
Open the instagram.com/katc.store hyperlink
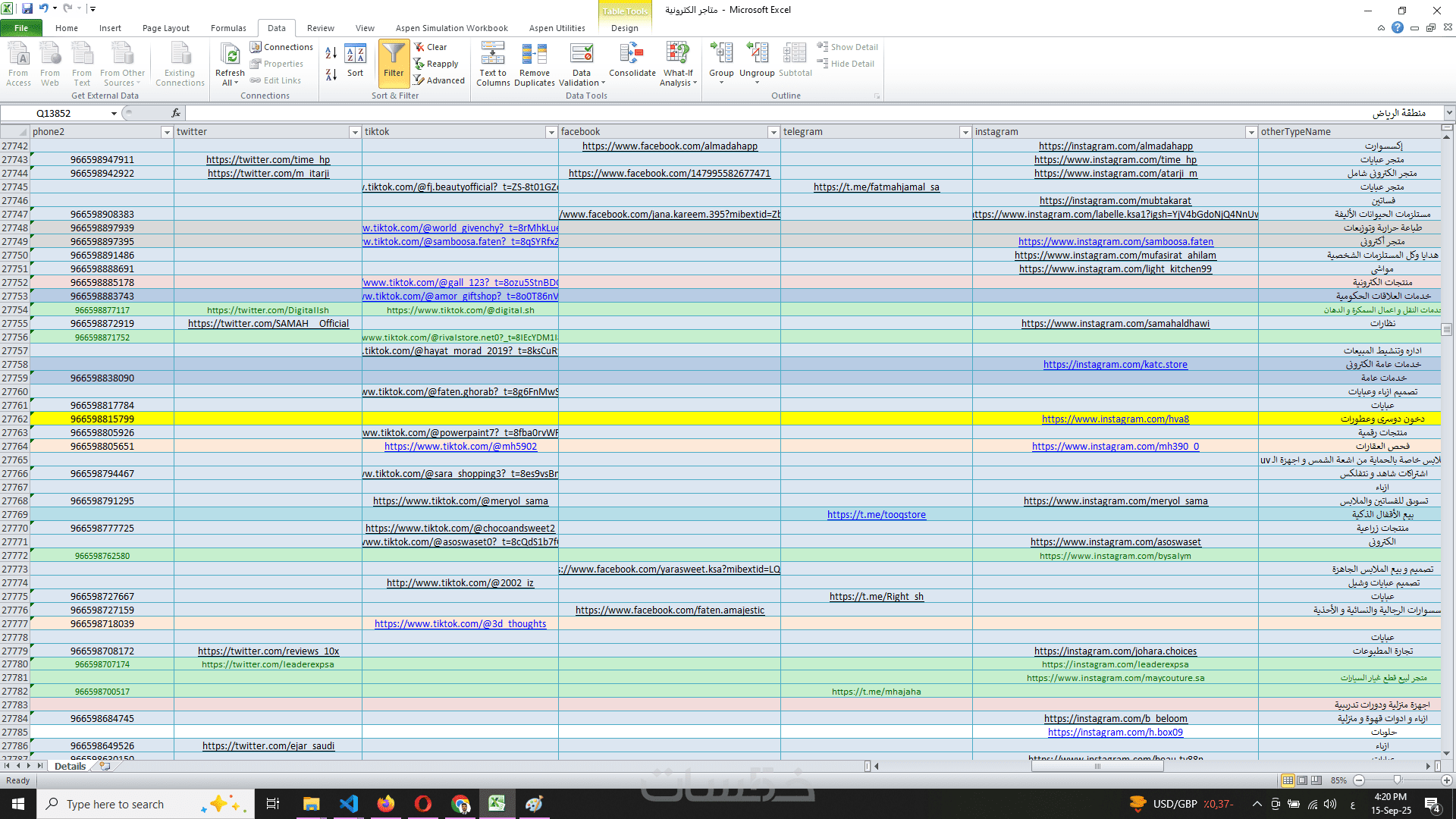click(1115, 365)
